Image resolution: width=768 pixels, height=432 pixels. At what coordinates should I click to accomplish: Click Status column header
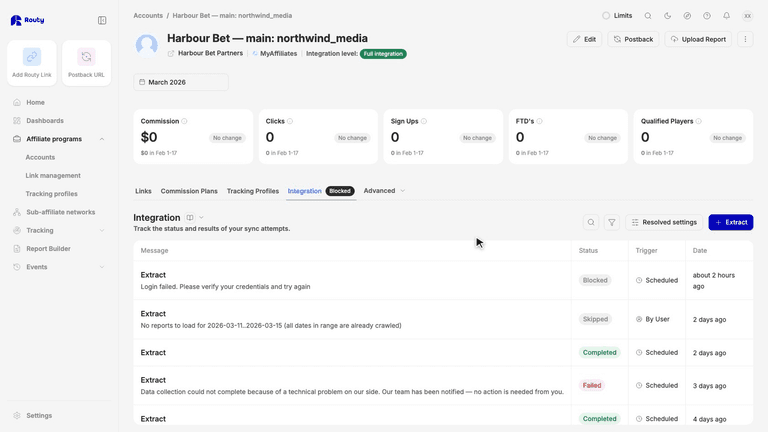point(588,250)
